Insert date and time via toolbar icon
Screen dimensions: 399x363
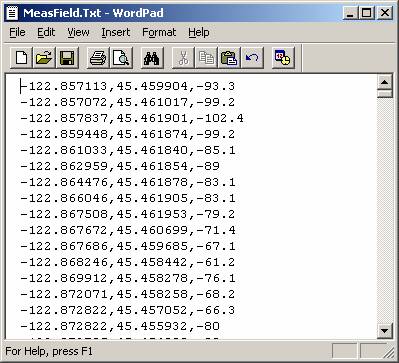tap(283, 58)
